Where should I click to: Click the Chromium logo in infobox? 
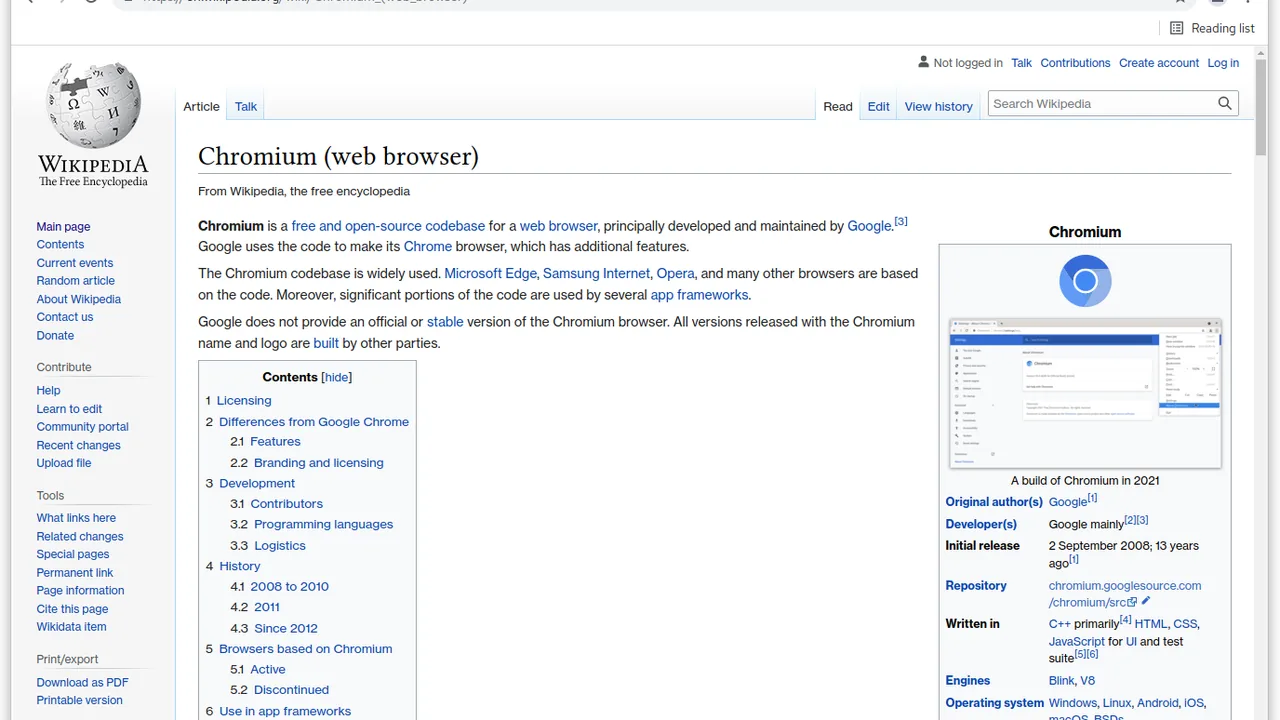point(1085,281)
